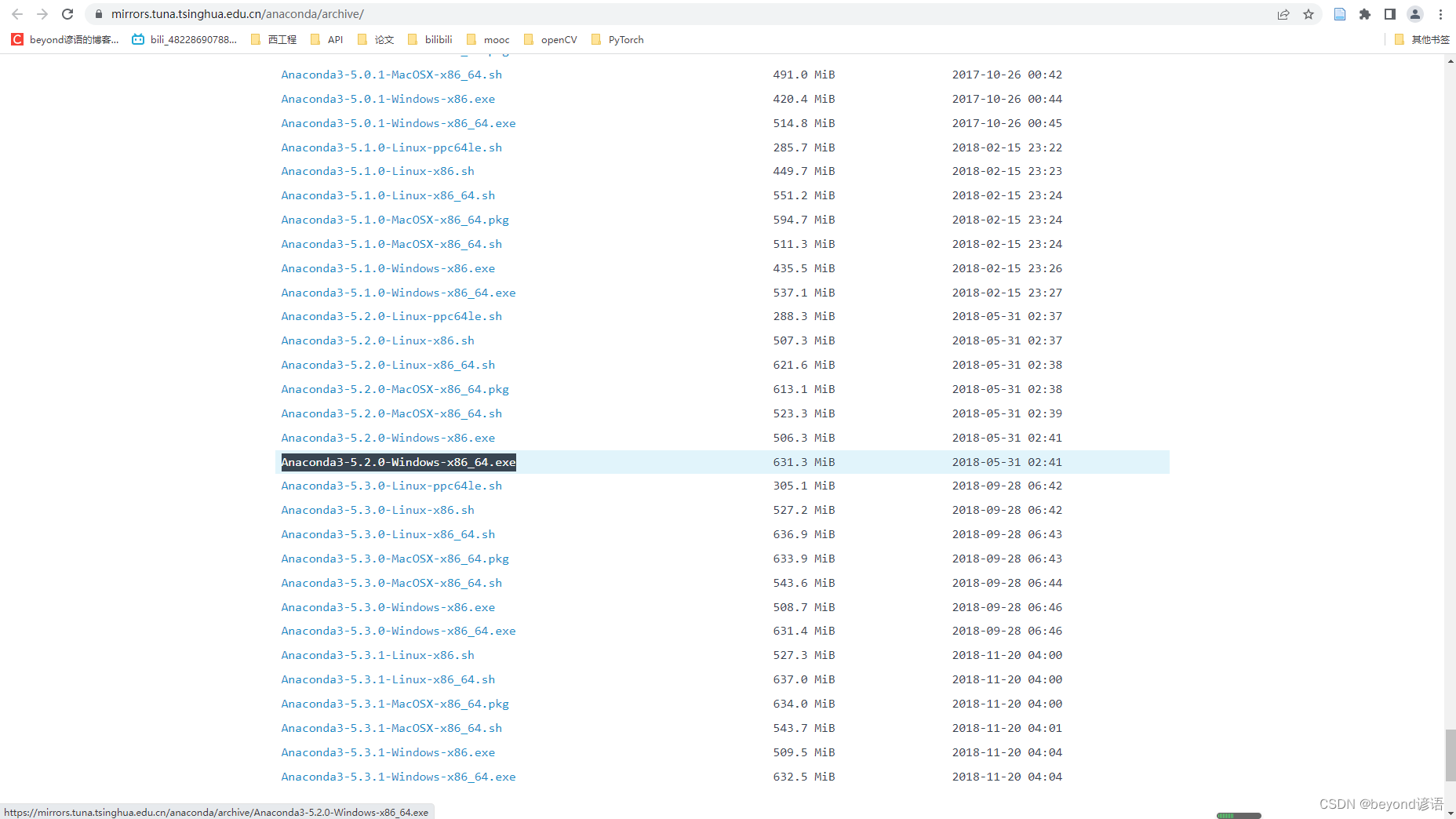Download Anaconda3-5.3.0-Windows-x86.exe

point(388,607)
